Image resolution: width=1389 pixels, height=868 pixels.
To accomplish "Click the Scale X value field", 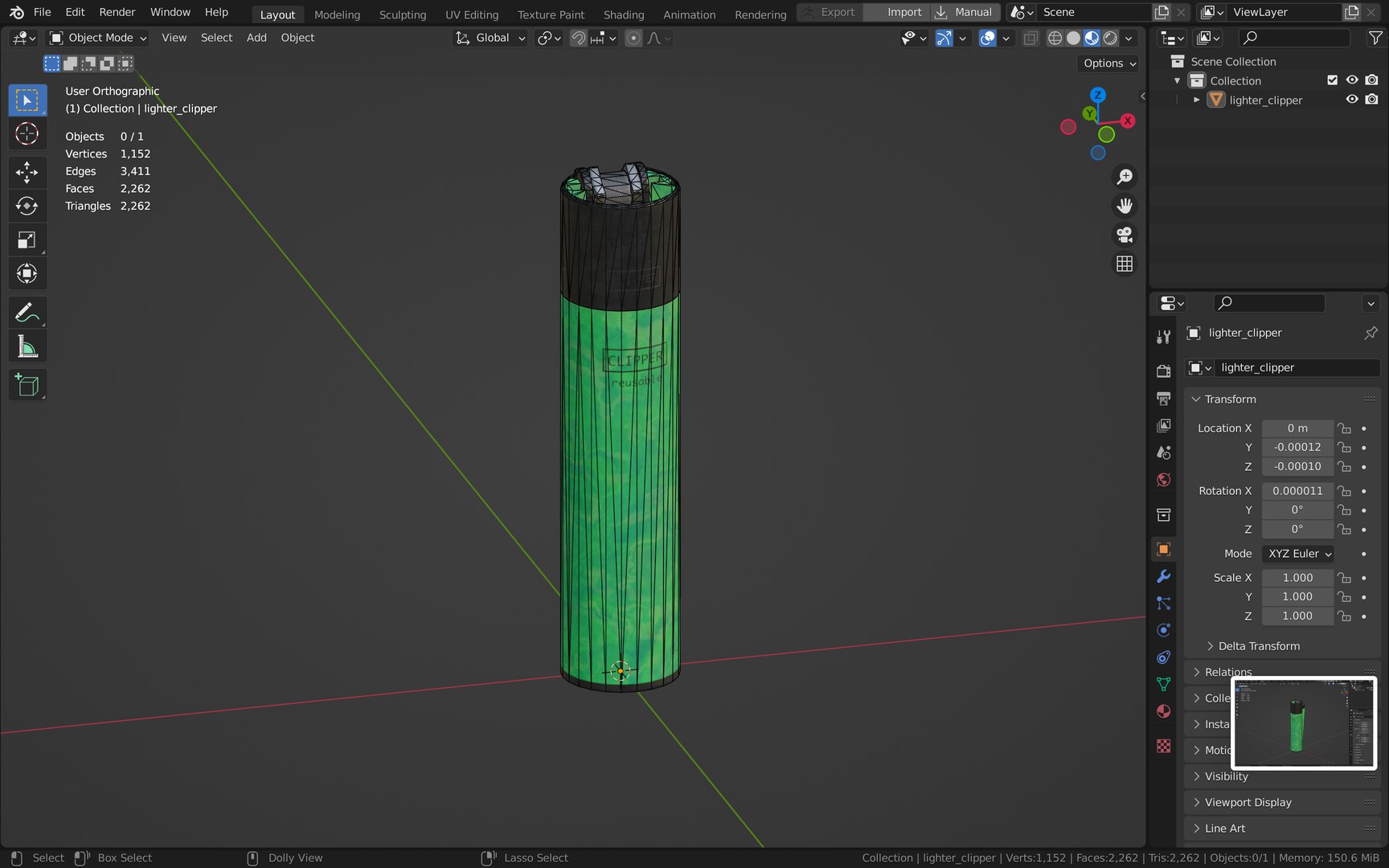I will pyautogui.click(x=1297, y=578).
